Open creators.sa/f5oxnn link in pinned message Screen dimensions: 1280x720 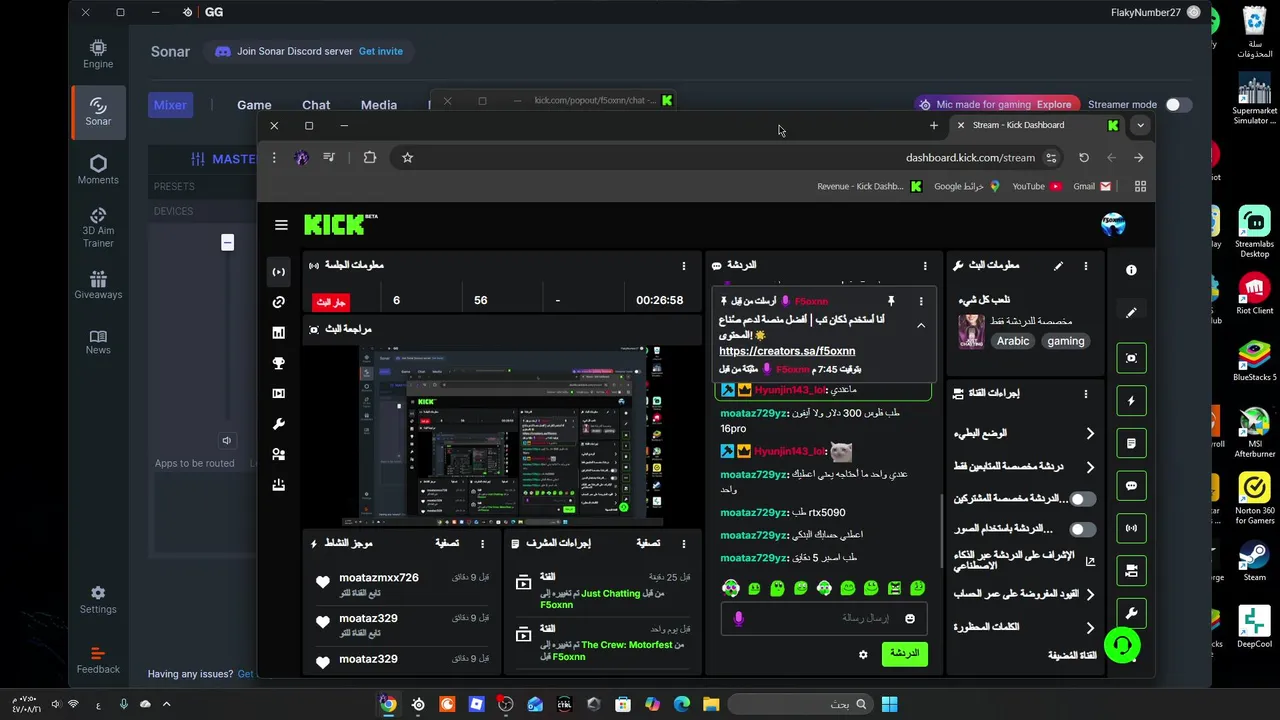click(x=787, y=351)
